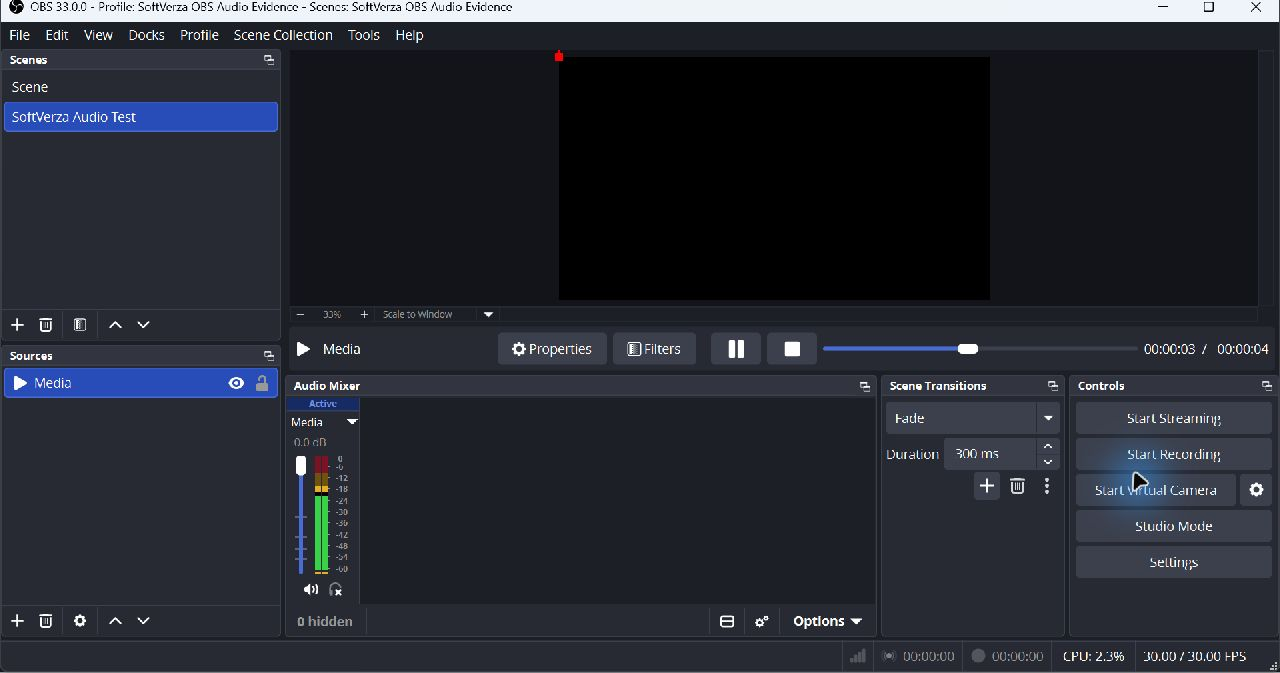Float the Scenes dock with its pop-out icon
Image resolution: width=1280 pixels, height=673 pixels.
click(268, 60)
